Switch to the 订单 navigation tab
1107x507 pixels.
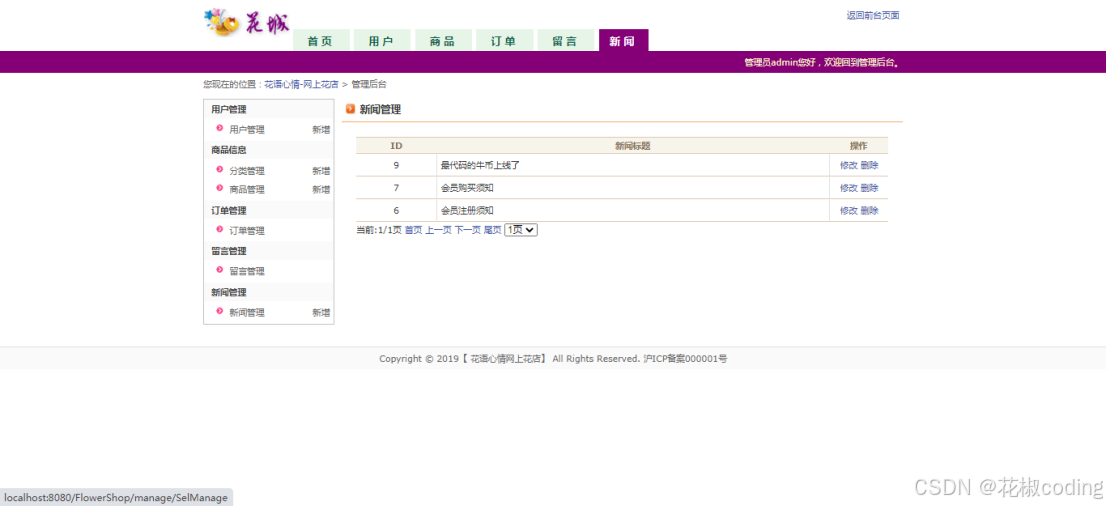[x=503, y=40]
